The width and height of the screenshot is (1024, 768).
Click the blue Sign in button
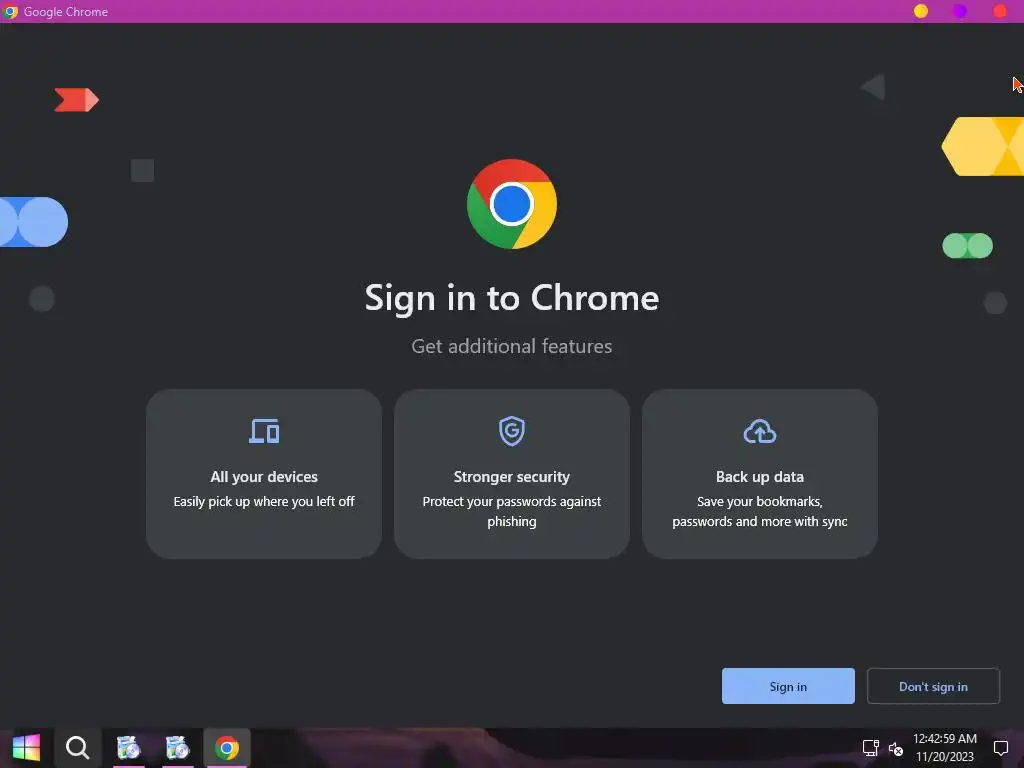pyautogui.click(x=788, y=686)
